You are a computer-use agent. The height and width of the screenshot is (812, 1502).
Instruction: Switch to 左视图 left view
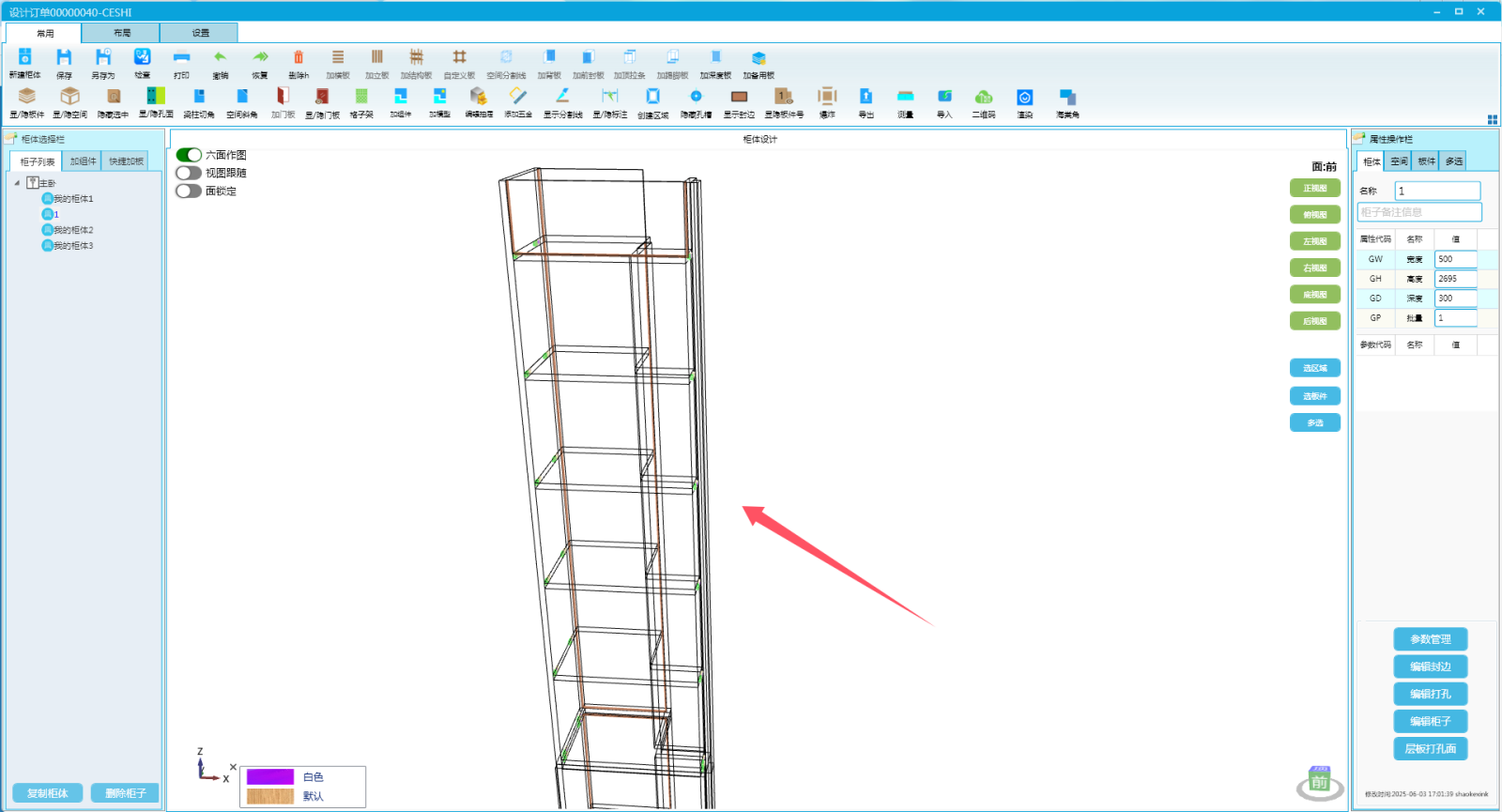click(x=1314, y=241)
